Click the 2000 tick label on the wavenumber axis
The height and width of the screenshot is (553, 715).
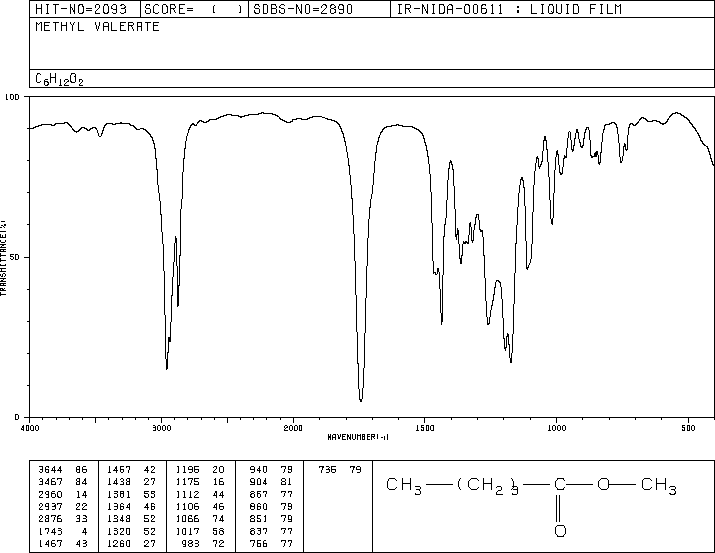click(292, 427)
